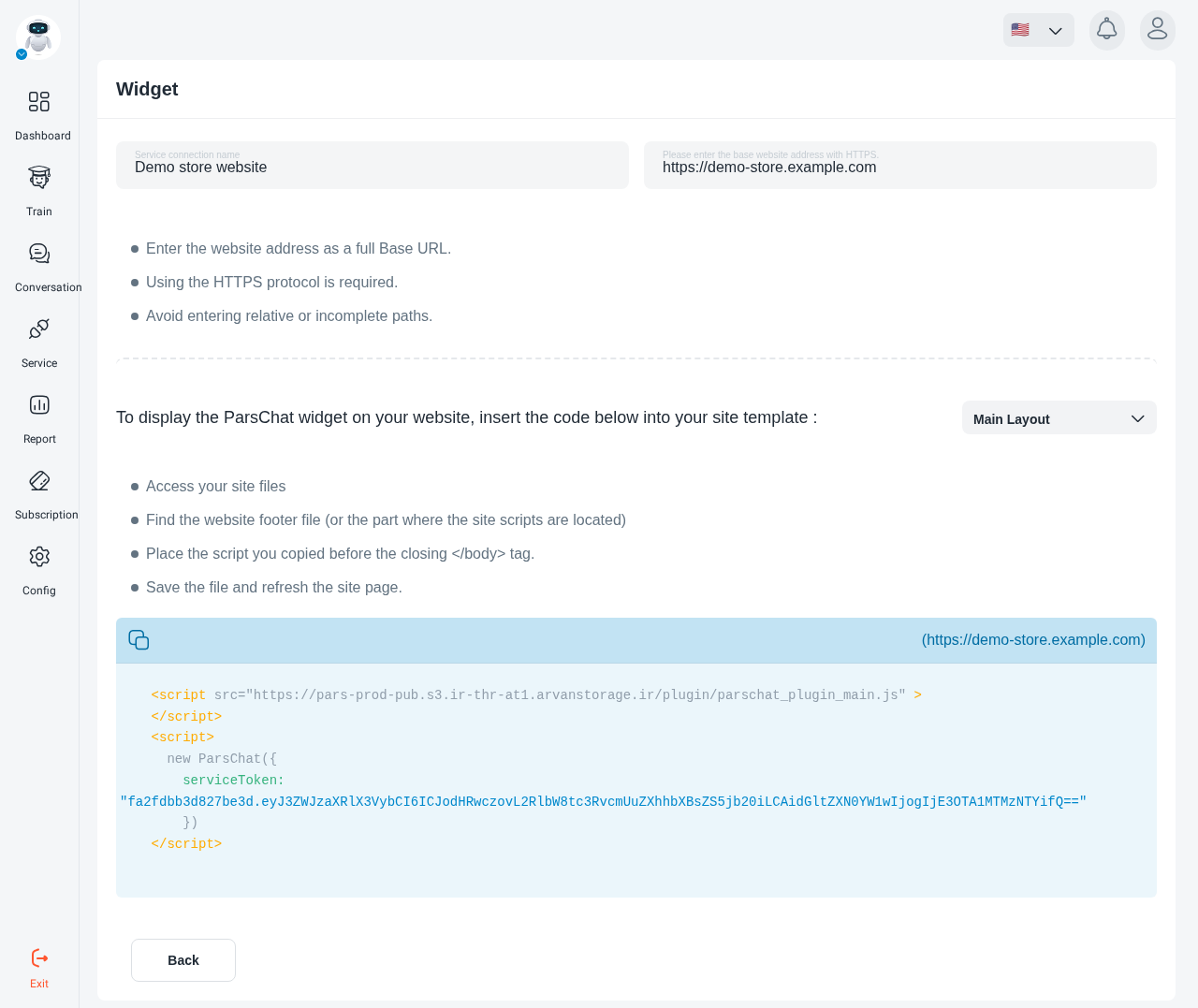Image resolution: width=1198 pixels, height=1008 pixels.
Task: Click the demo-store.example.com link in code header
Action: click(x=1033, y=640)
